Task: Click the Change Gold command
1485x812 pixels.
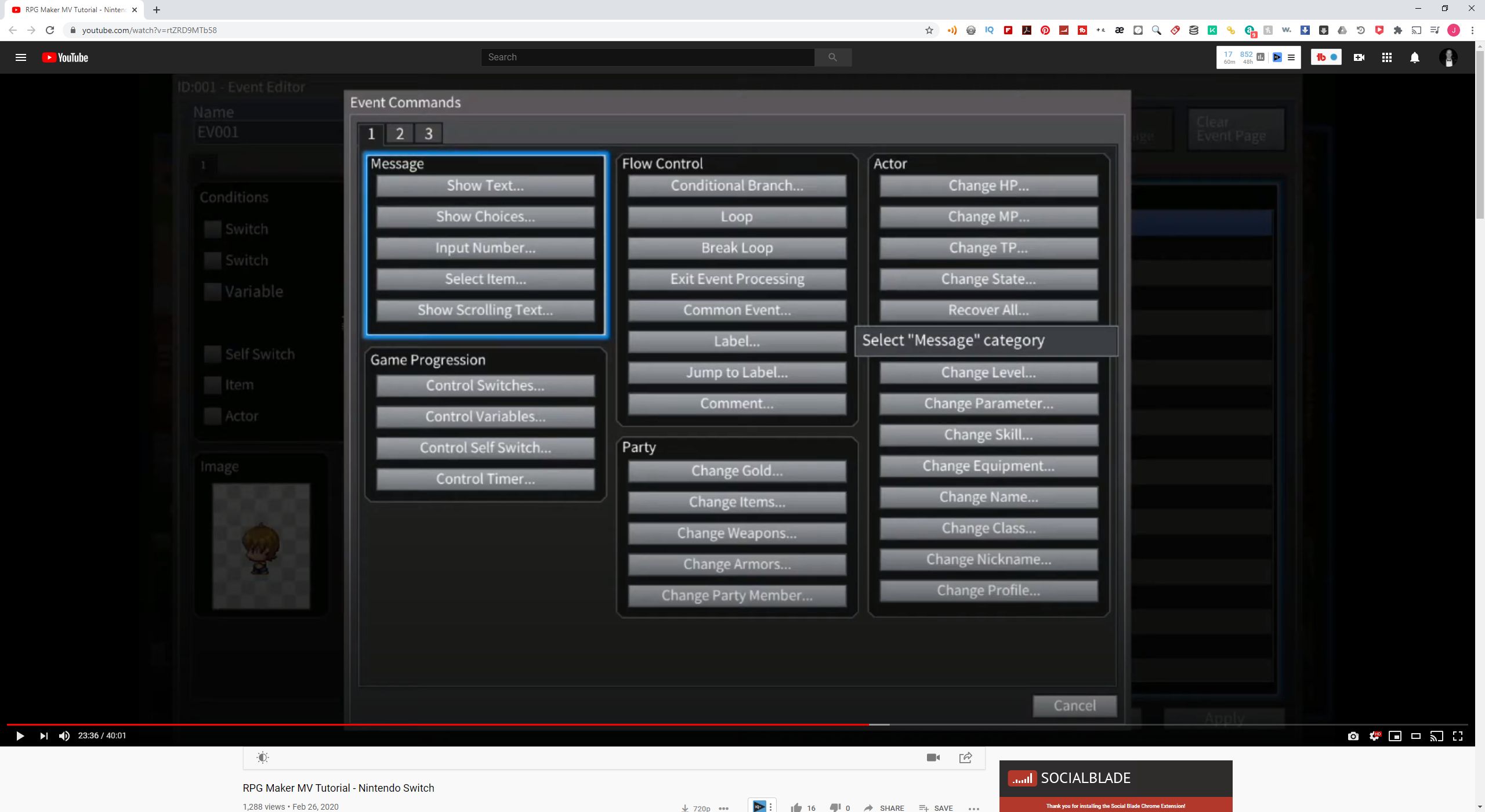Action: 737,471
